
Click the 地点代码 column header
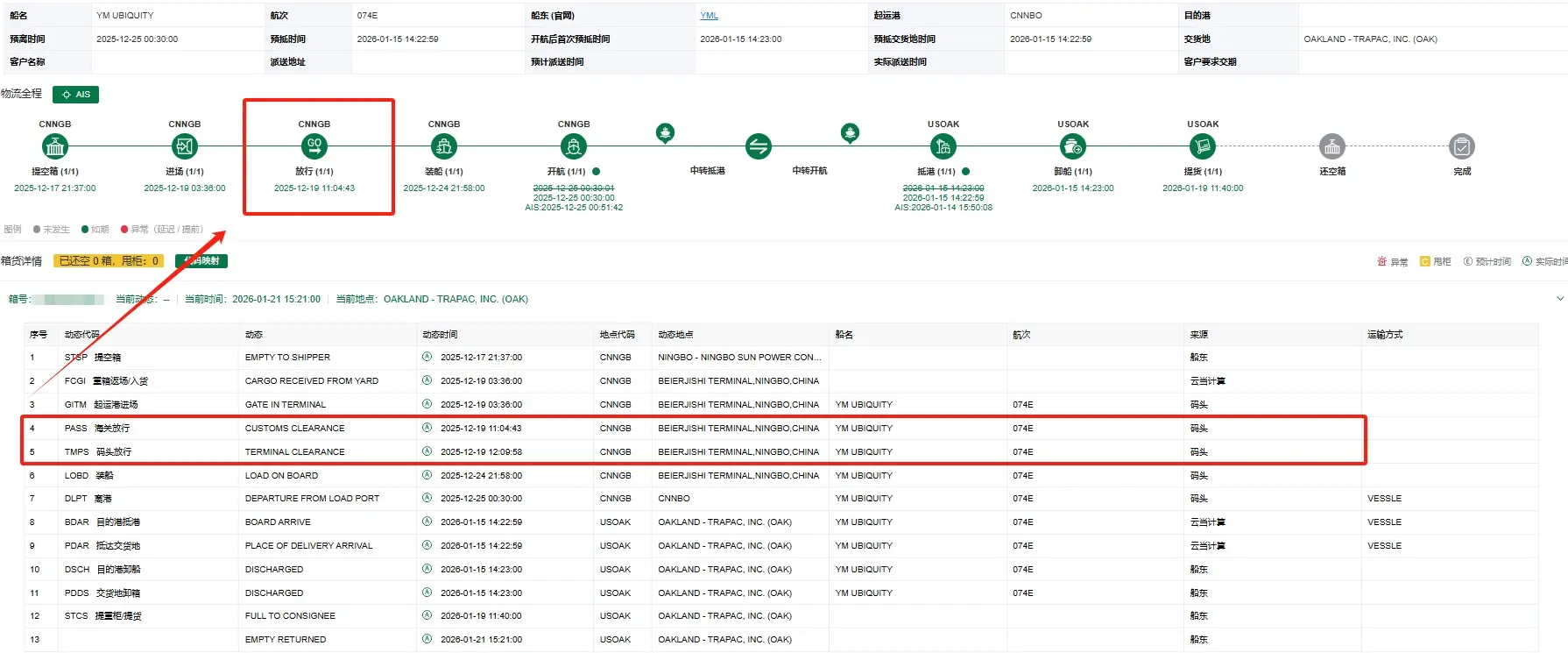click(x=618, y=335)
